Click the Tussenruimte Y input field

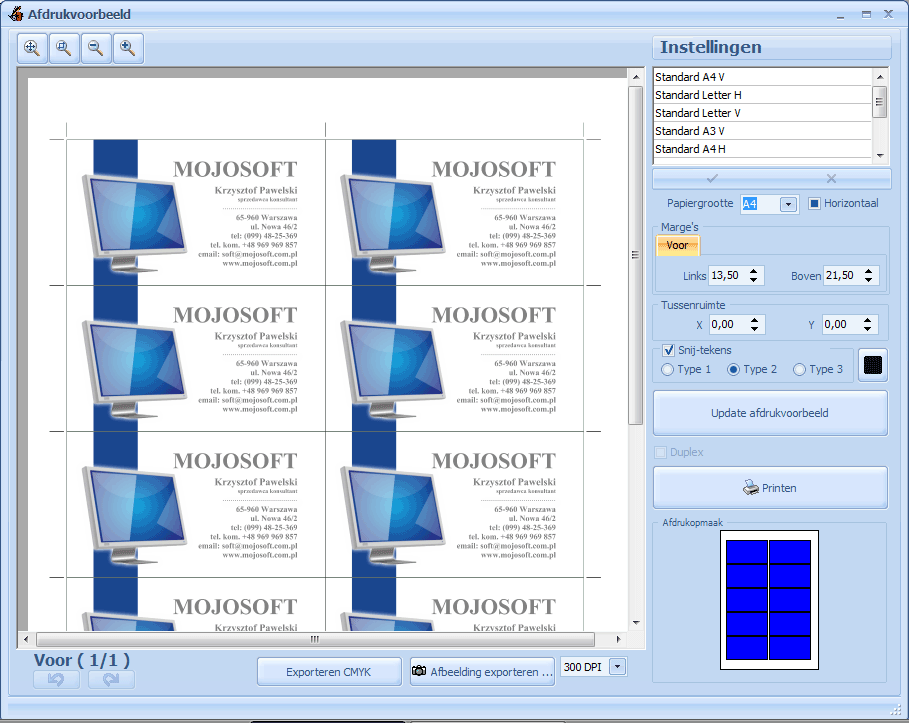842,325
